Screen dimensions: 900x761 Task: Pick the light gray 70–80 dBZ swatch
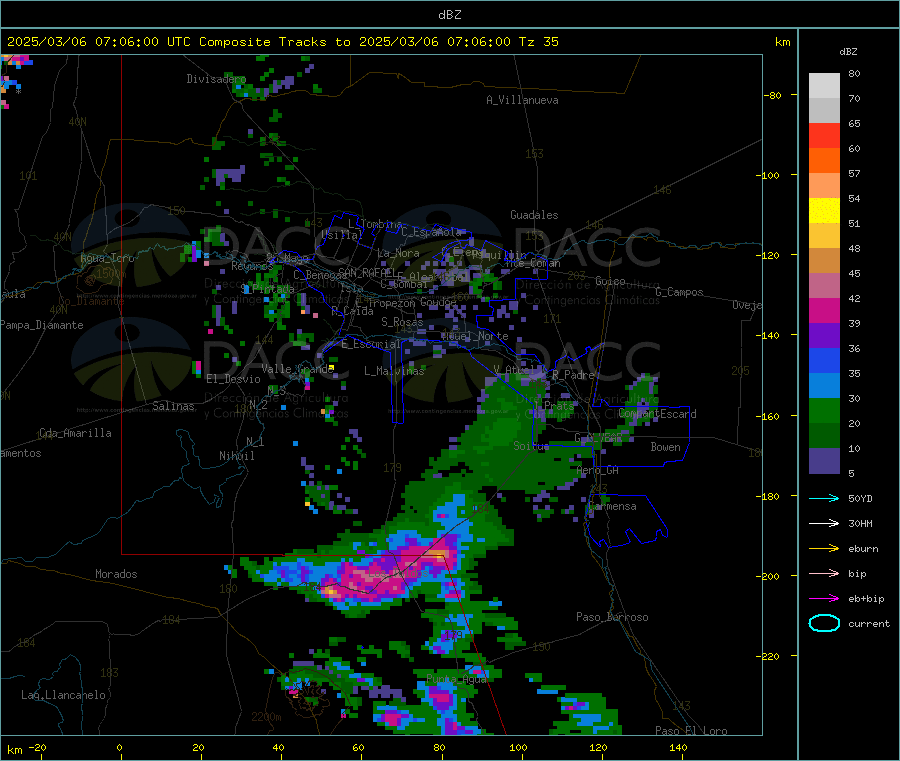(x=824, y=86)
